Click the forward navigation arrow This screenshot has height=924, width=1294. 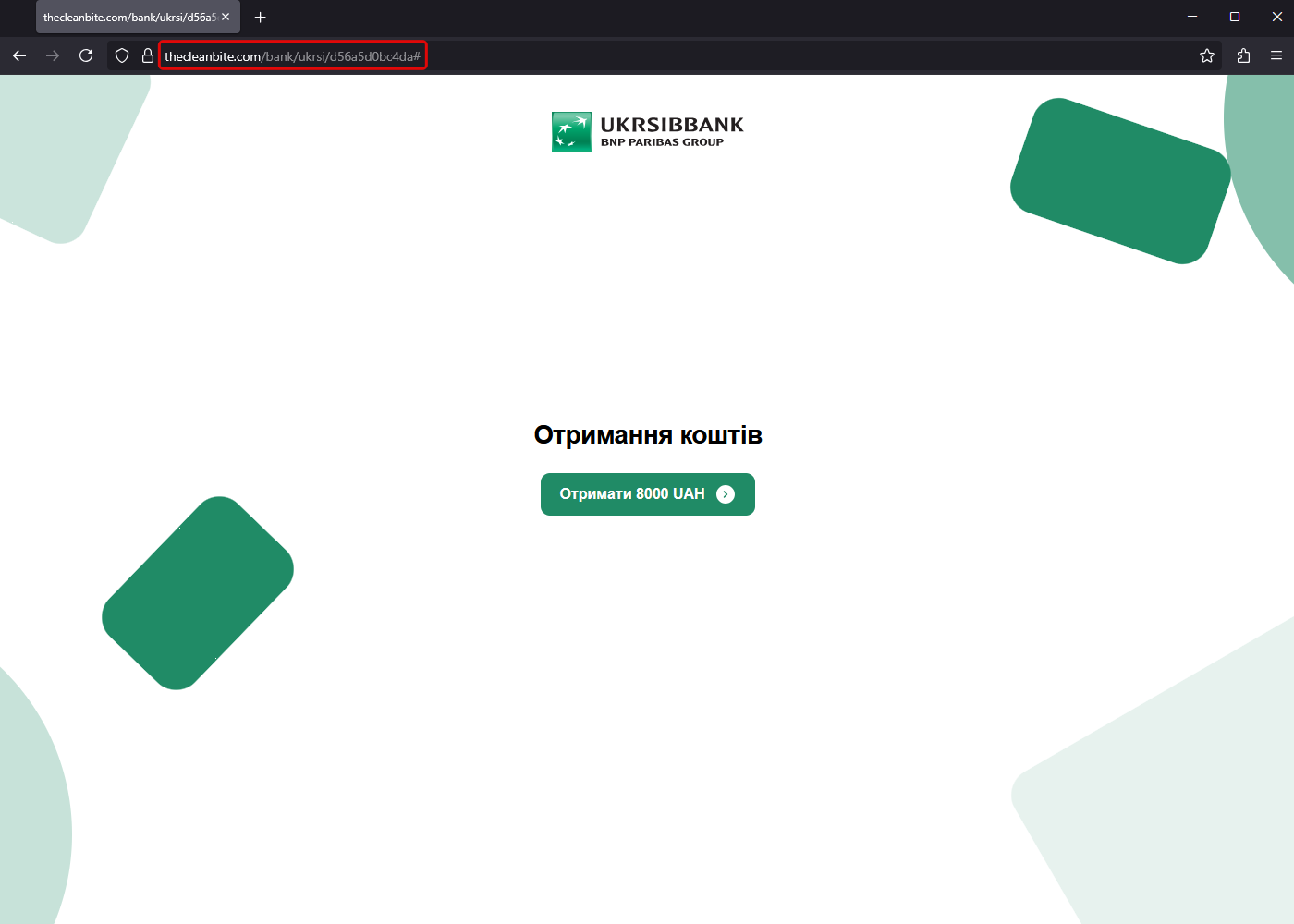[53, 56]
